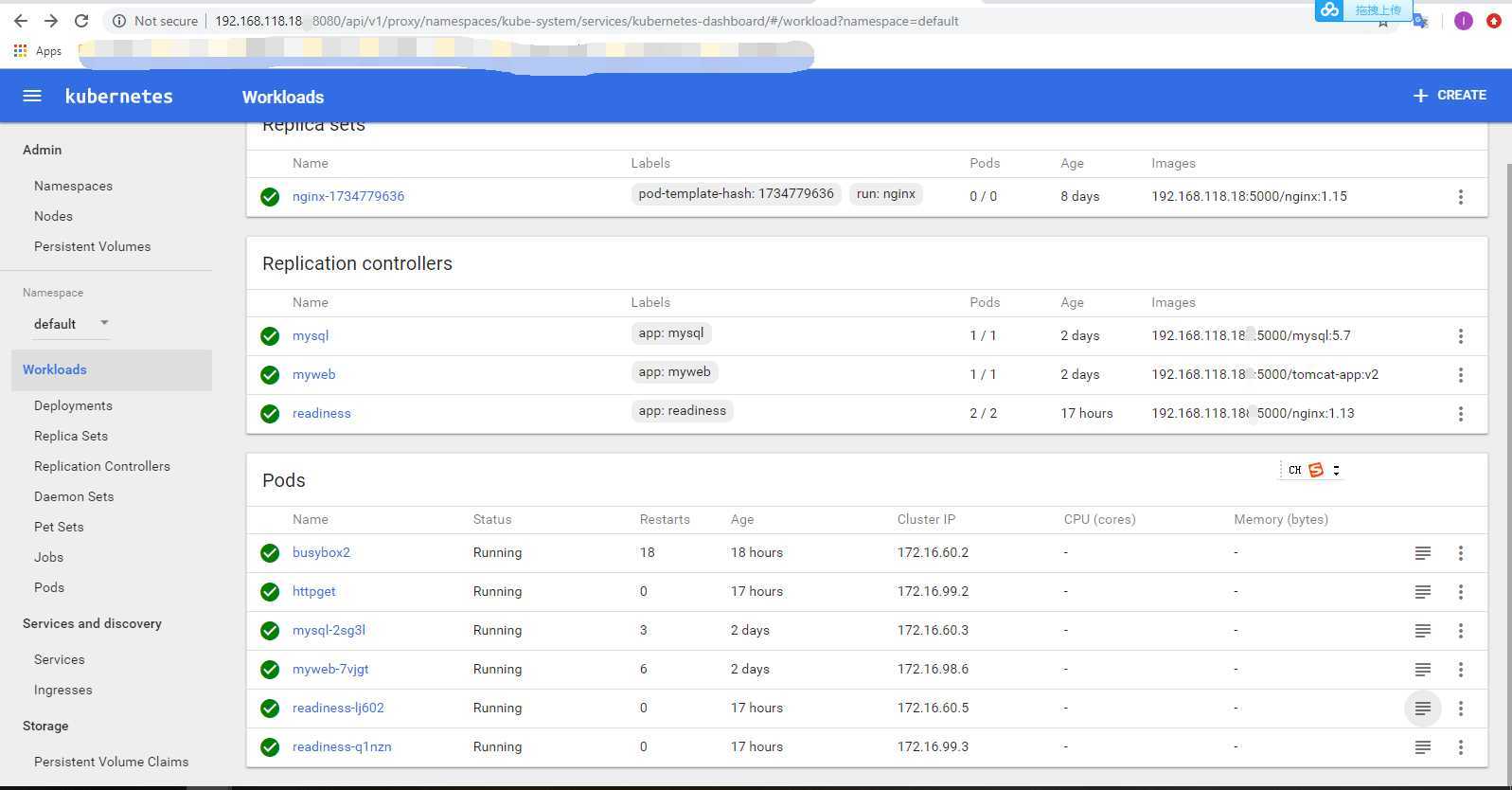Go to Nodes in sidebar
1512x790 pixels.
pyautogui.click(x=53, y=216)
